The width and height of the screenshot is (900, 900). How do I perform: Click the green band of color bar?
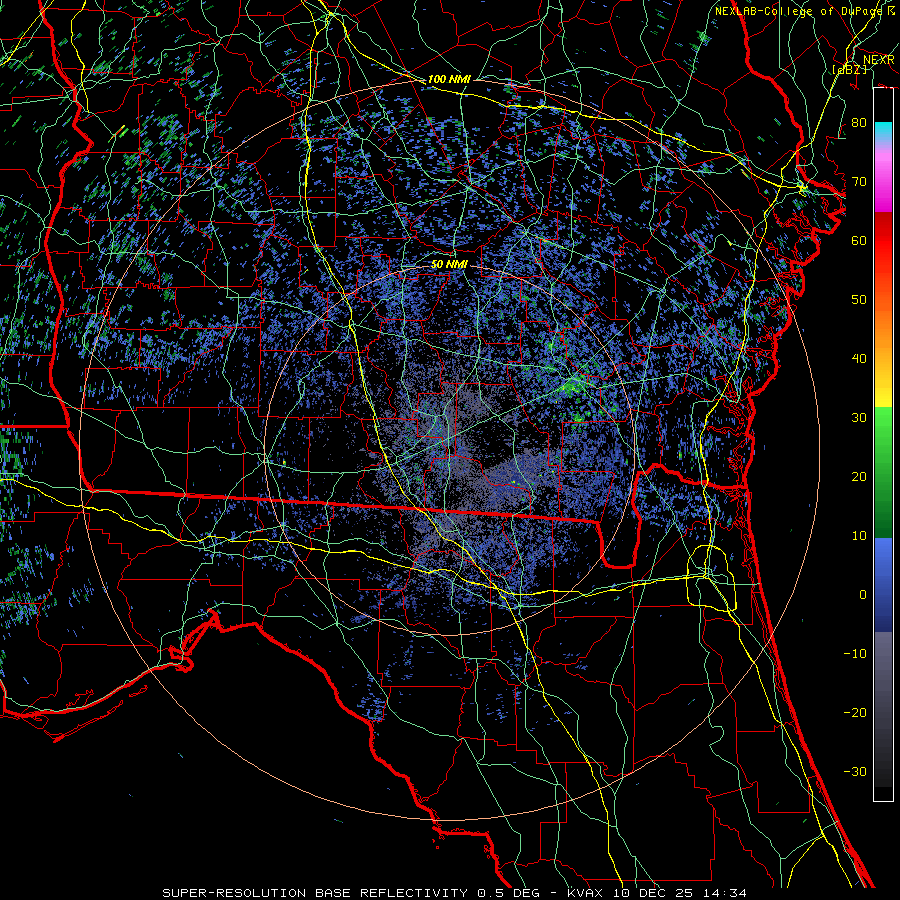pyautogui.click(x=883, y=472)
